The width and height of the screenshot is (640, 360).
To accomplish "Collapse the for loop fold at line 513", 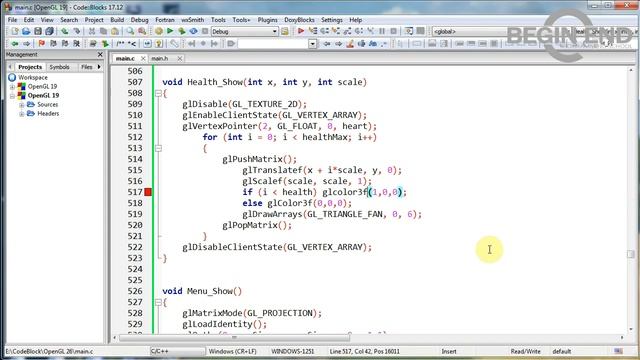I will tap(158, 149).
